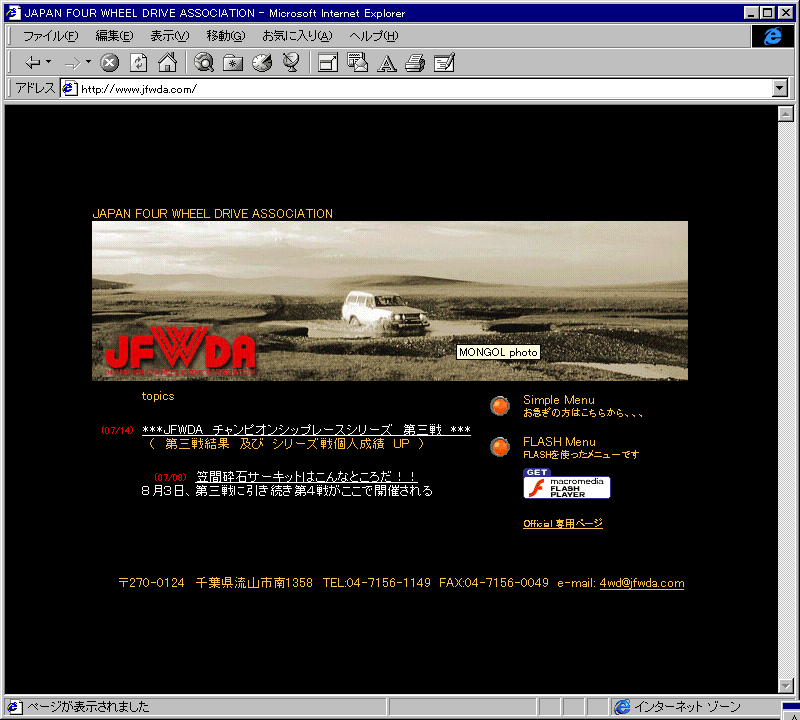
Task: Click the page icon in the address bar
Action: [69, 88]
